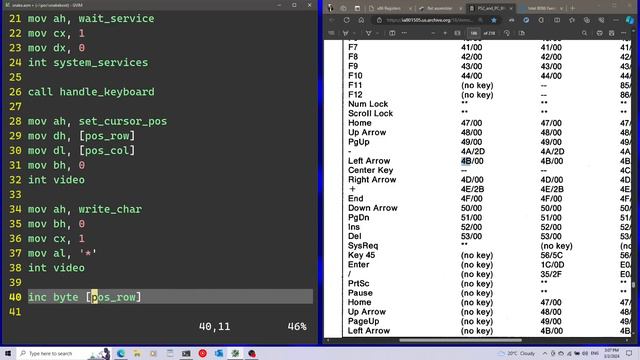
Task: Click the 'int system_services' code line
Action: coord(88,62)
